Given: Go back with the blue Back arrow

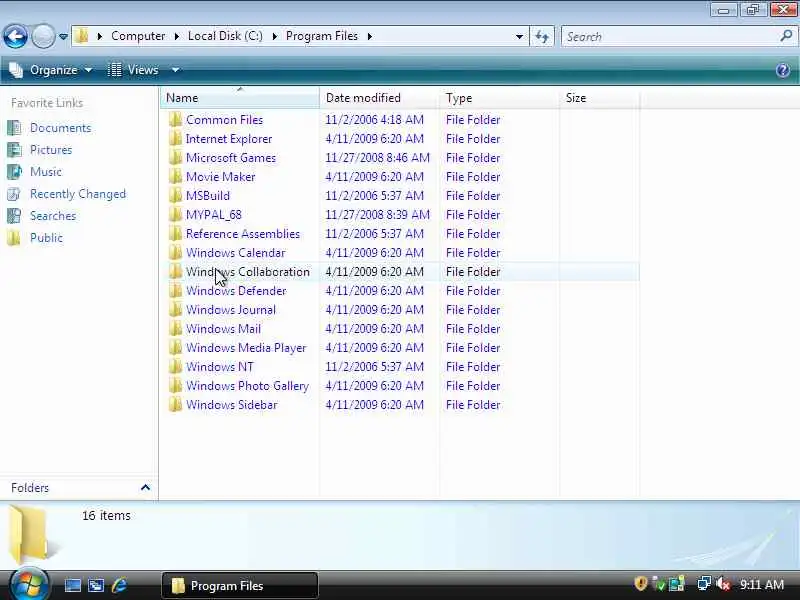Looking at the screenshot, I should [15, 36].
